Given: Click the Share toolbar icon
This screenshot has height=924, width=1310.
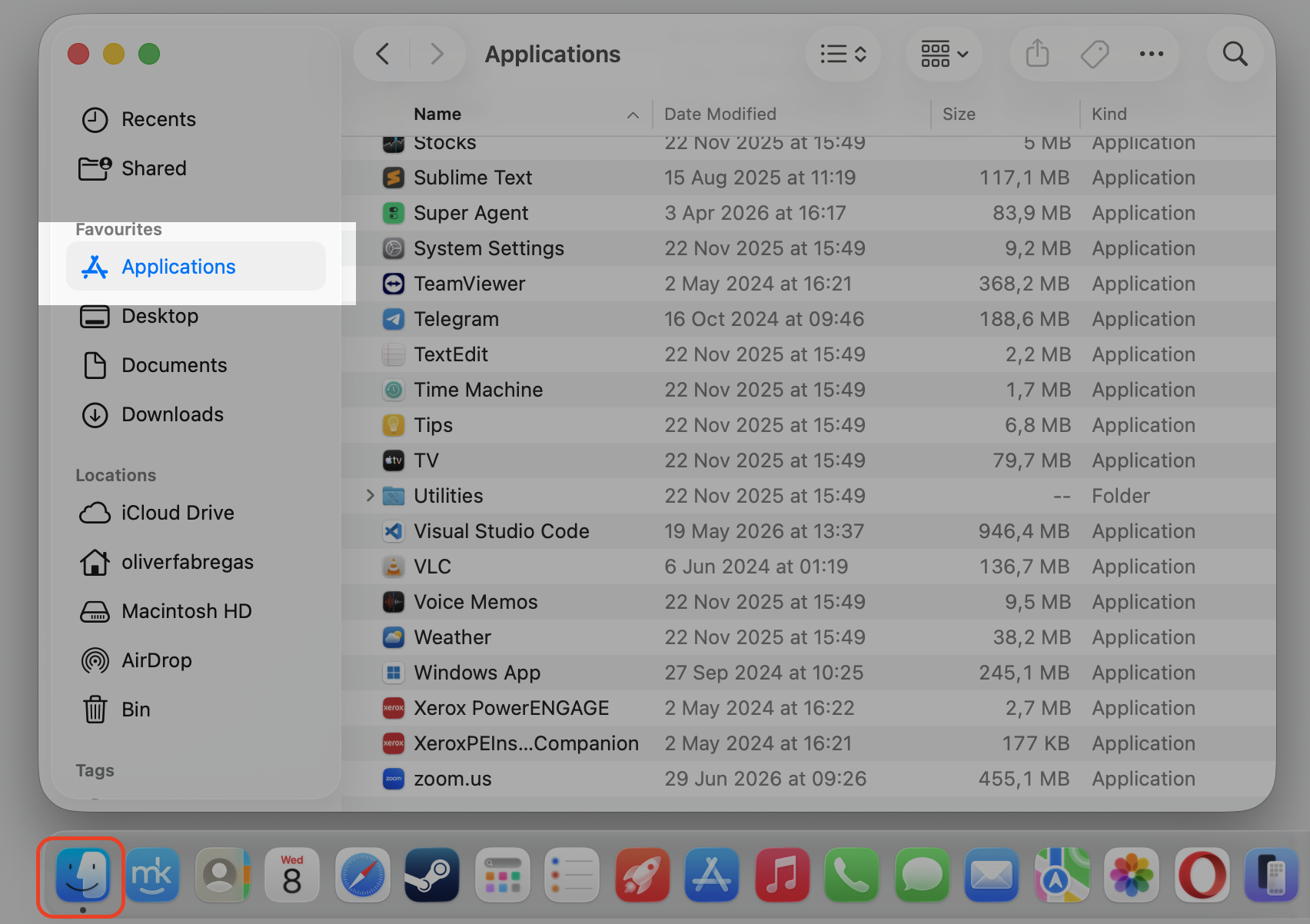Looking at the screenshot, I should (x=1037, y=54).
